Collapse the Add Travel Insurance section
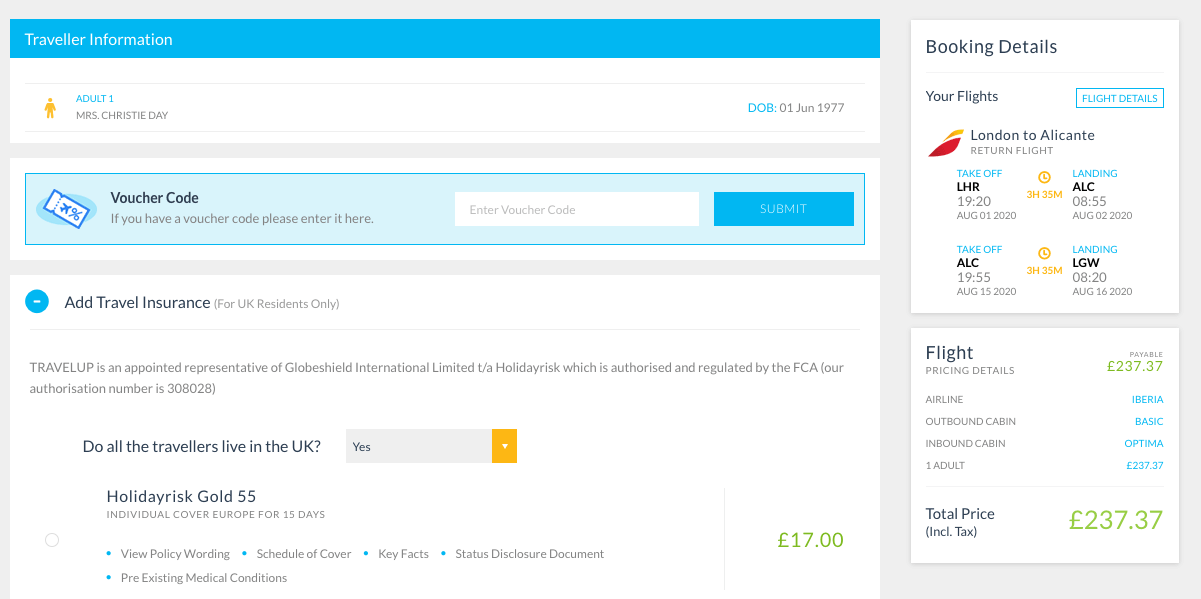This screenshot has width=1201, height=599. [x=37, y=301]
